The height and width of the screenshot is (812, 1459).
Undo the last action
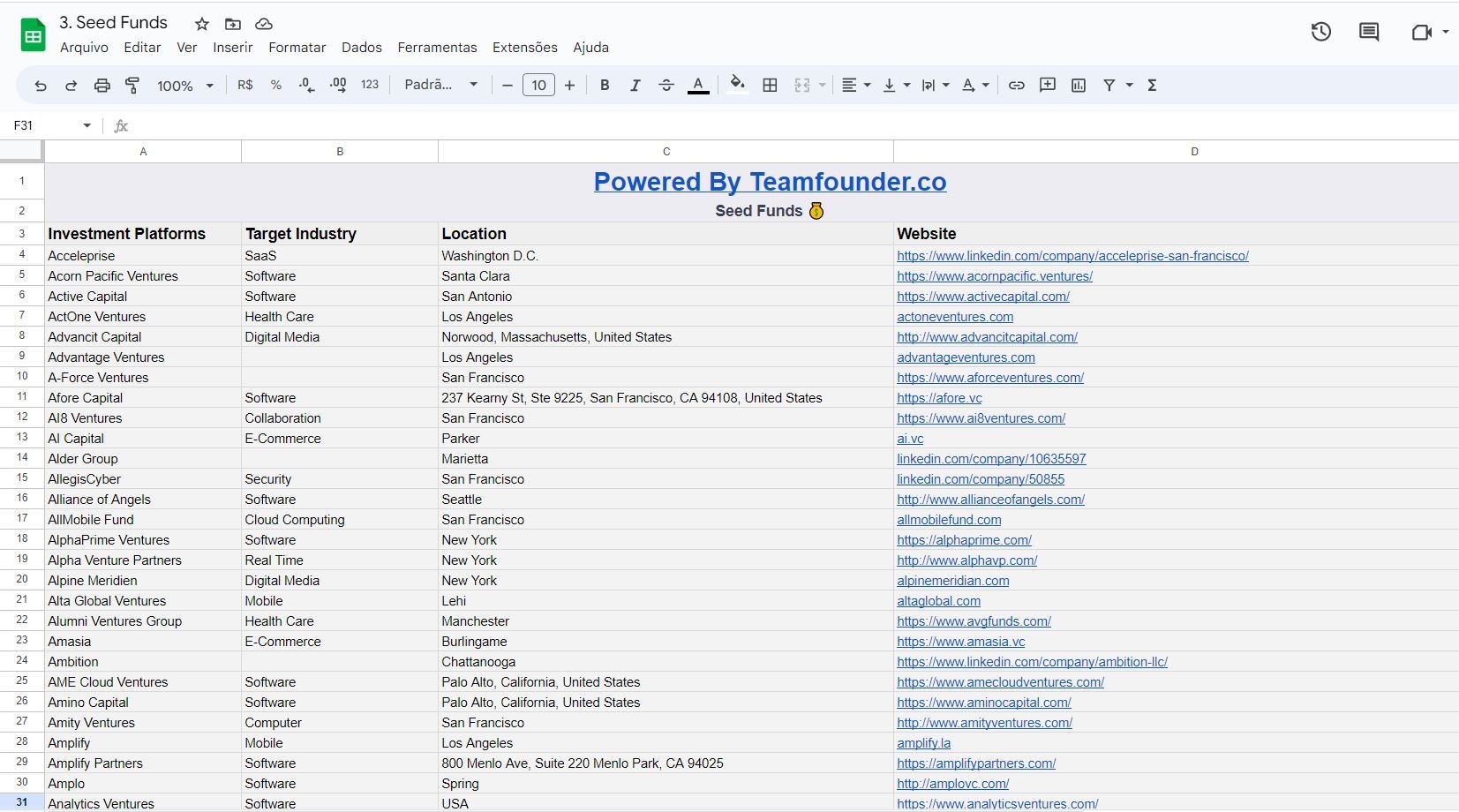point(41,86)
